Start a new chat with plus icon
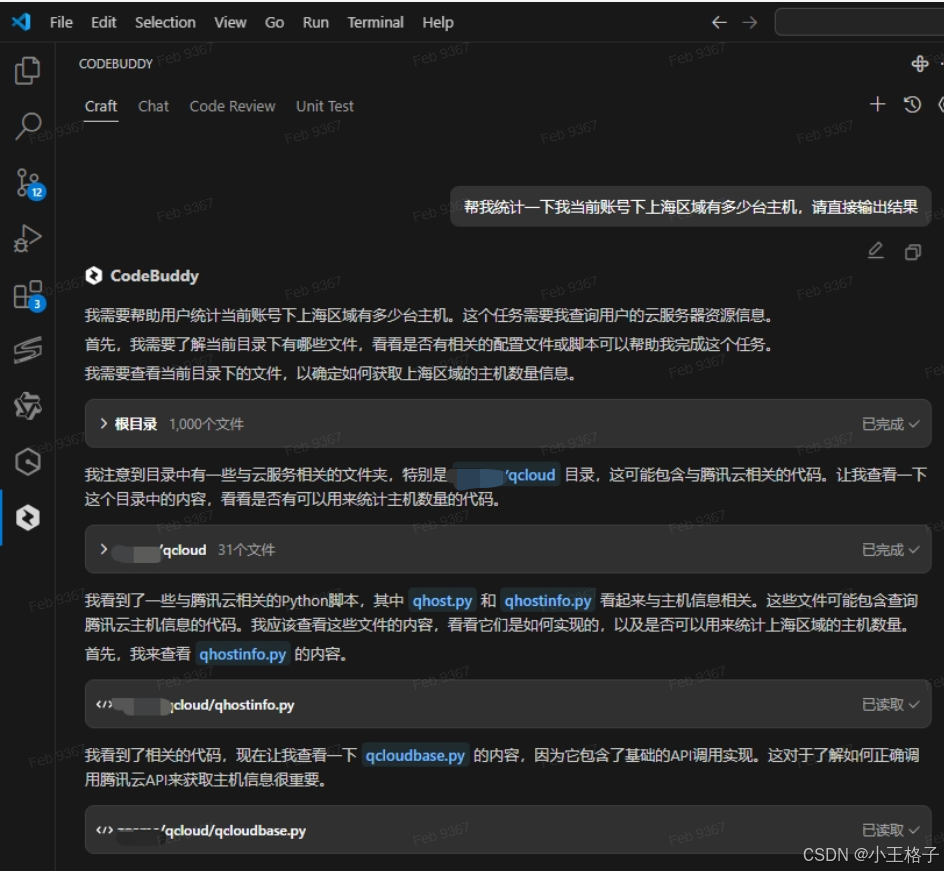The image size is (944, 871). point(877,104)
